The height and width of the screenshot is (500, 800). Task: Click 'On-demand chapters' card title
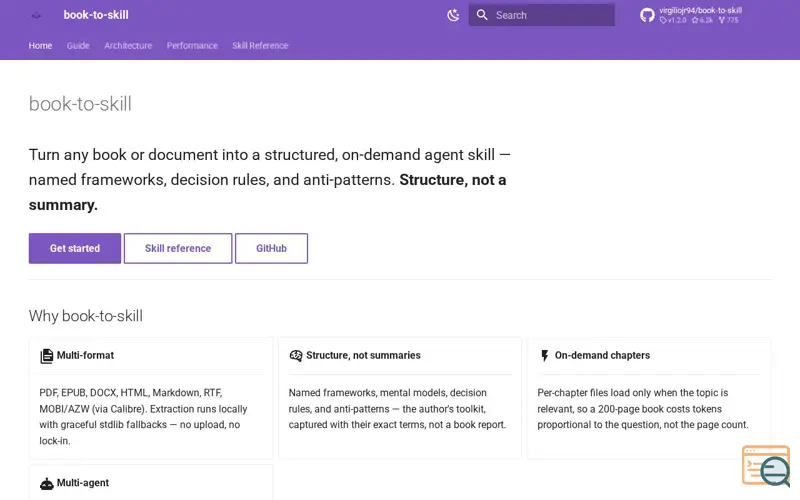[x=602, y=355]
